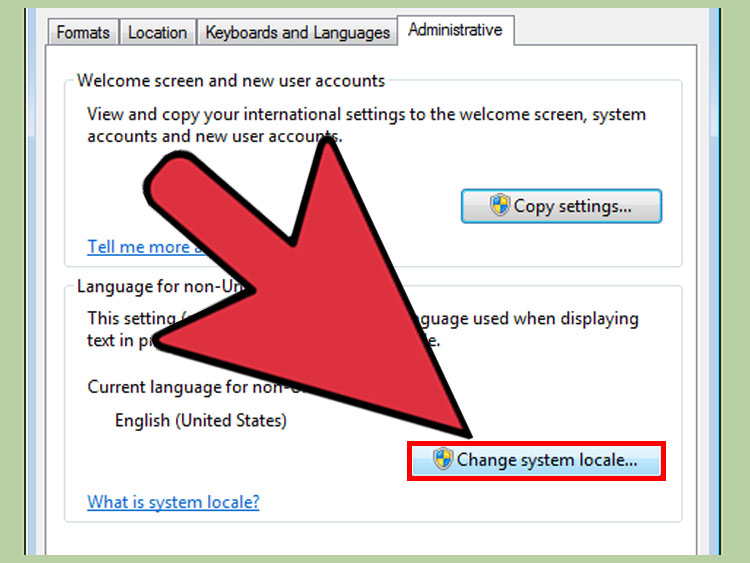Select the Administrative tab

point(455,30)
